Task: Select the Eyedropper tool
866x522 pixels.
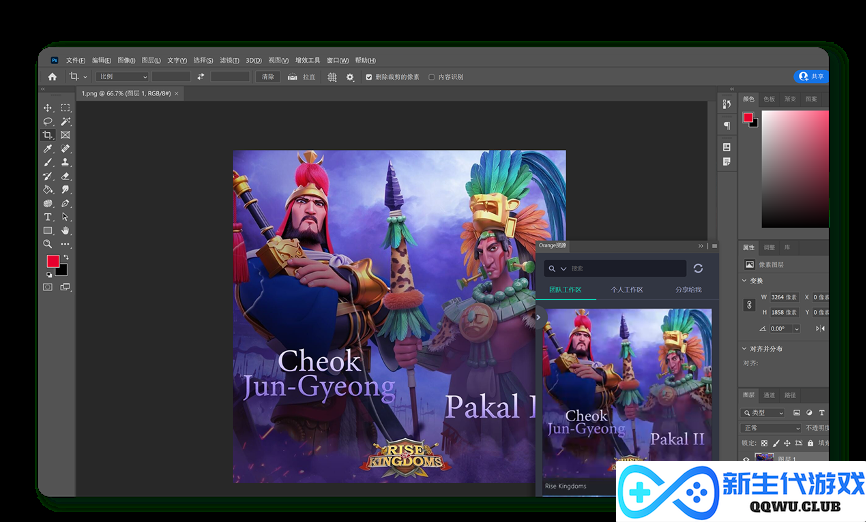Action: [x=48, y=149]
